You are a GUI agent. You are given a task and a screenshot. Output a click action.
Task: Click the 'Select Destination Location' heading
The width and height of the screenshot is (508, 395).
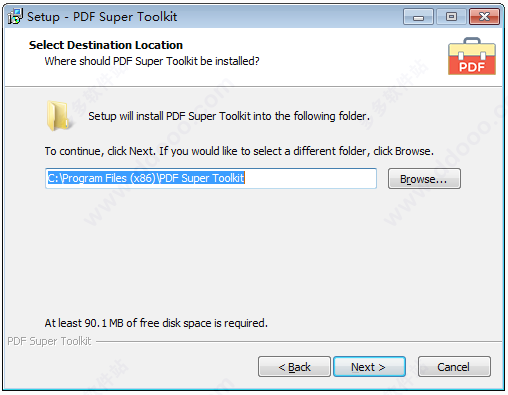(106, 45)
